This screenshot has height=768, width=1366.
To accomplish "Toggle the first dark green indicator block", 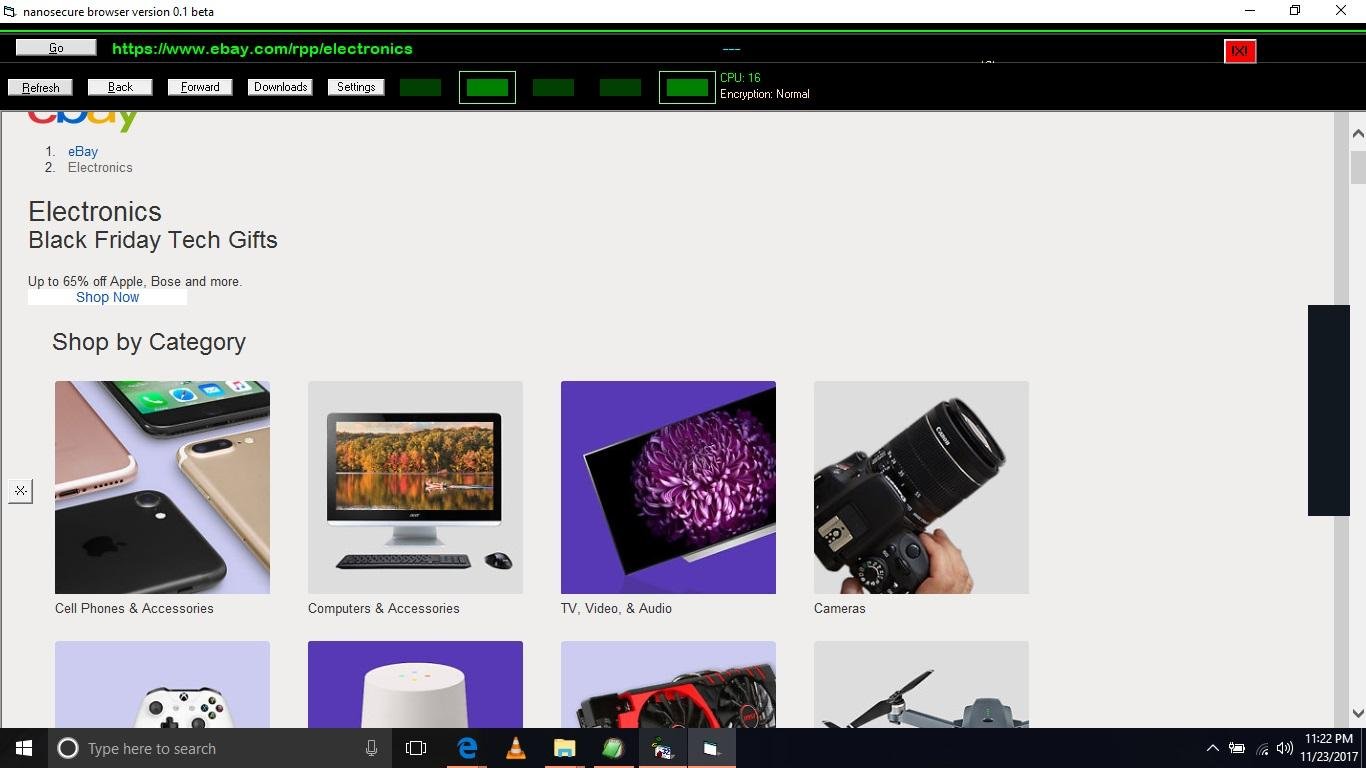I will point(420,87).
